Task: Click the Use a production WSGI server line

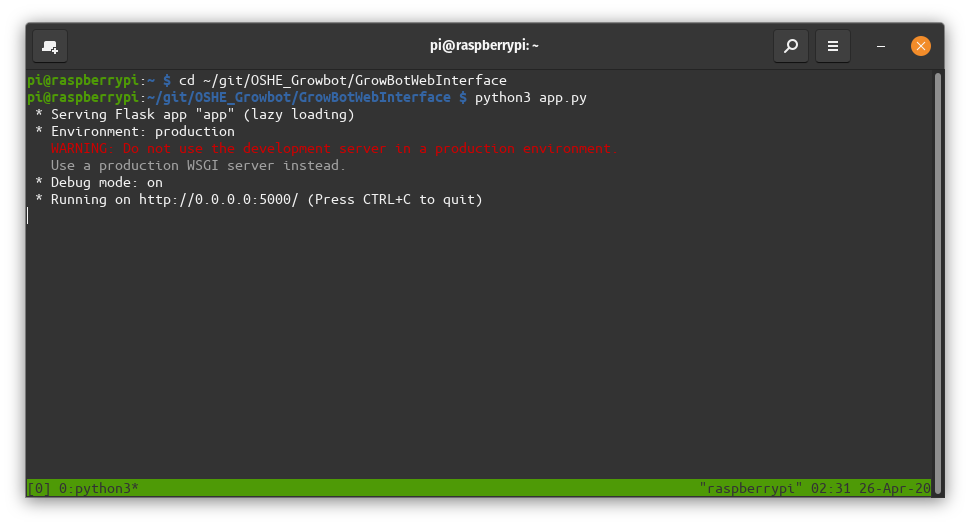Action: (x=198, y=166)
